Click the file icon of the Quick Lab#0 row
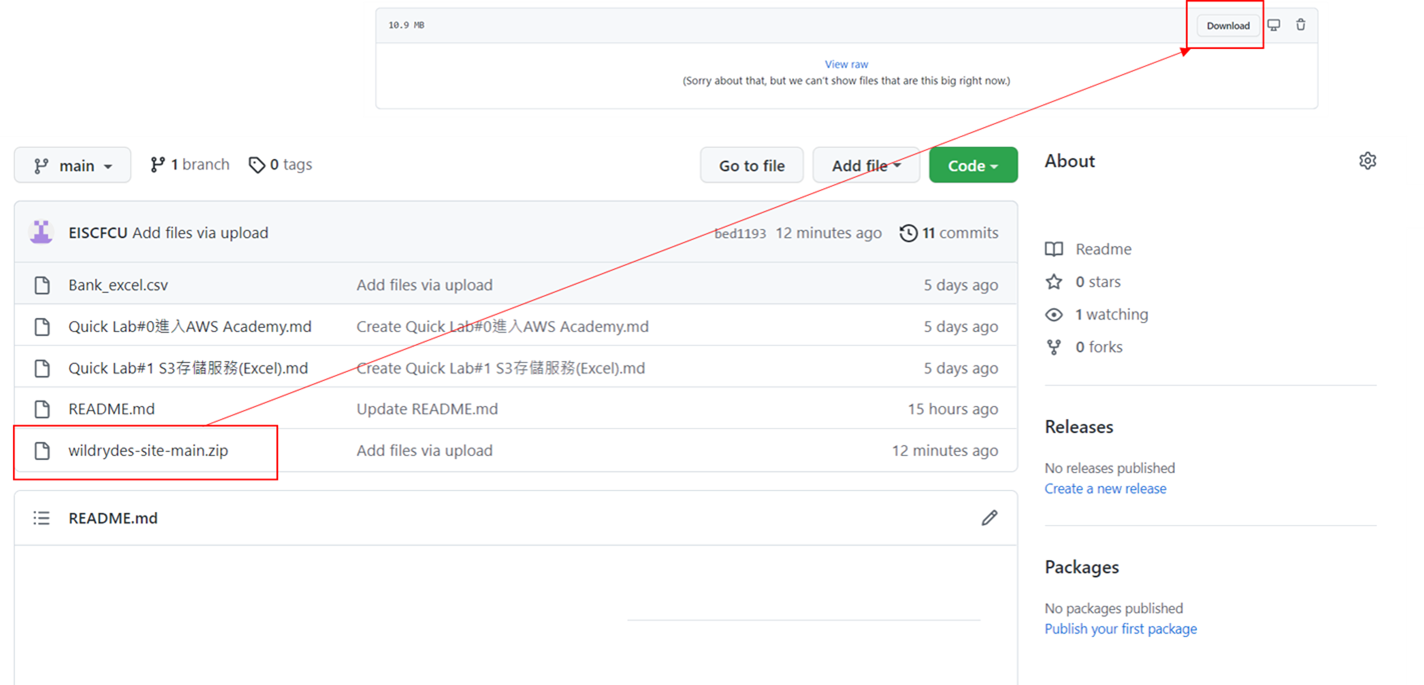Screen dimensions: 1424x685 42,327
